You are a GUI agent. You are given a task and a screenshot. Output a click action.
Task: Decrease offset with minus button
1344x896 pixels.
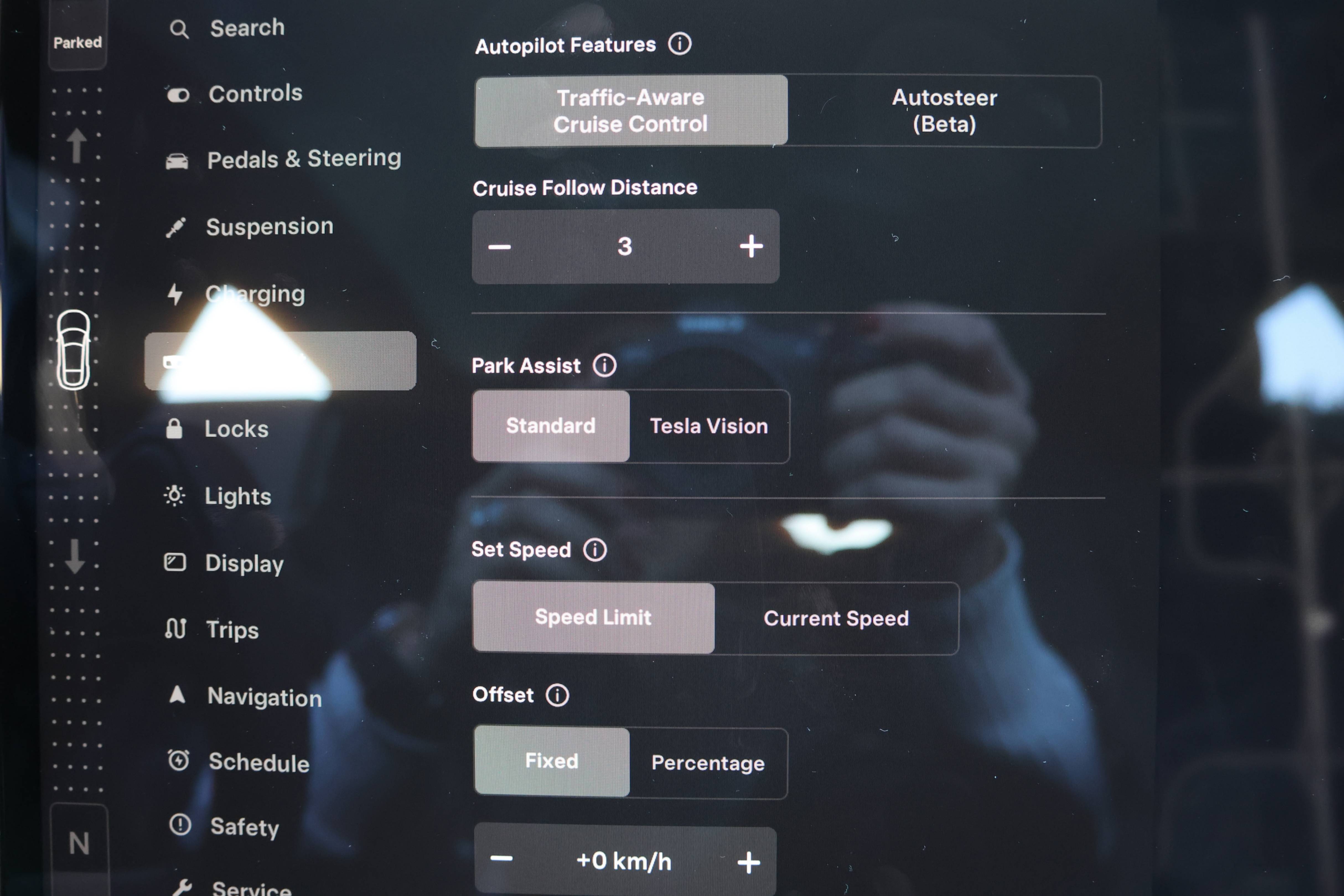point(501,859)
